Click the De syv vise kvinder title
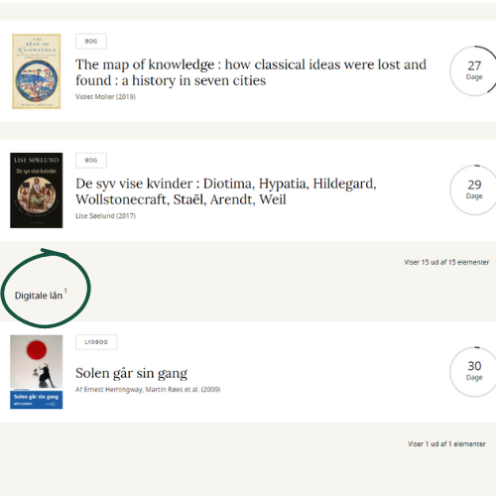496x496 pixels. coord(226,191)
